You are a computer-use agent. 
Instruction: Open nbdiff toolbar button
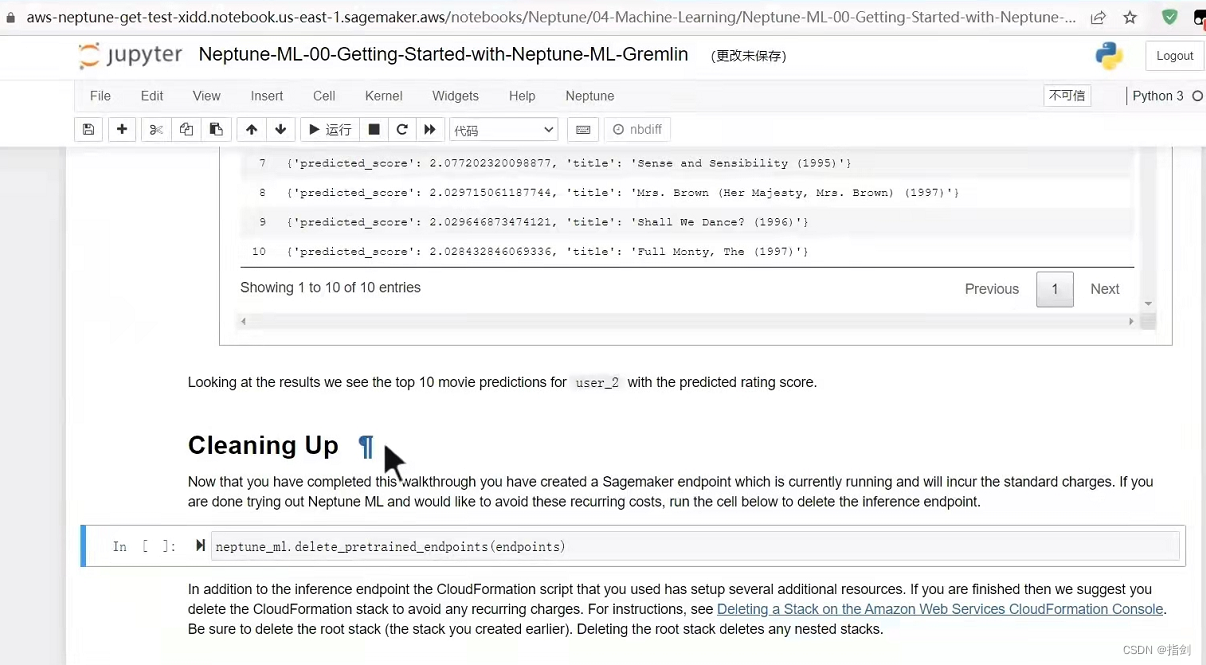point(637,129)
